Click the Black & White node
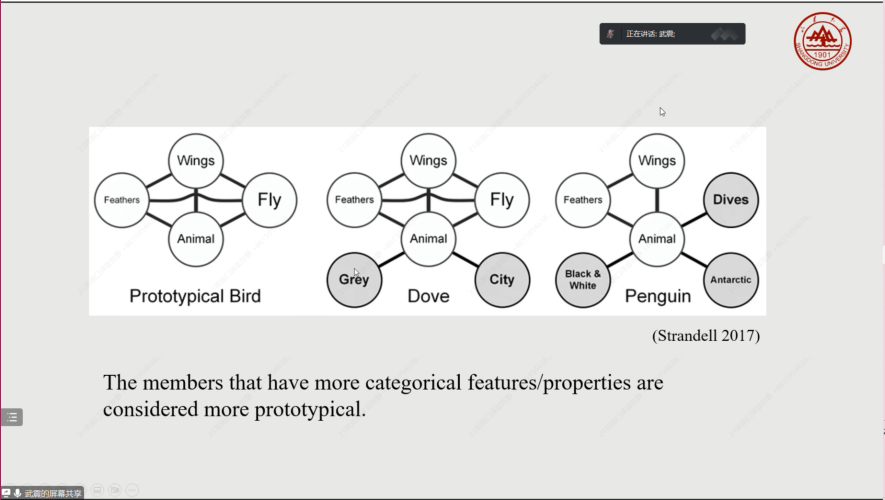The height and width of the screenshot is (500, 885). pyautogui.click(x=582, y=279)
